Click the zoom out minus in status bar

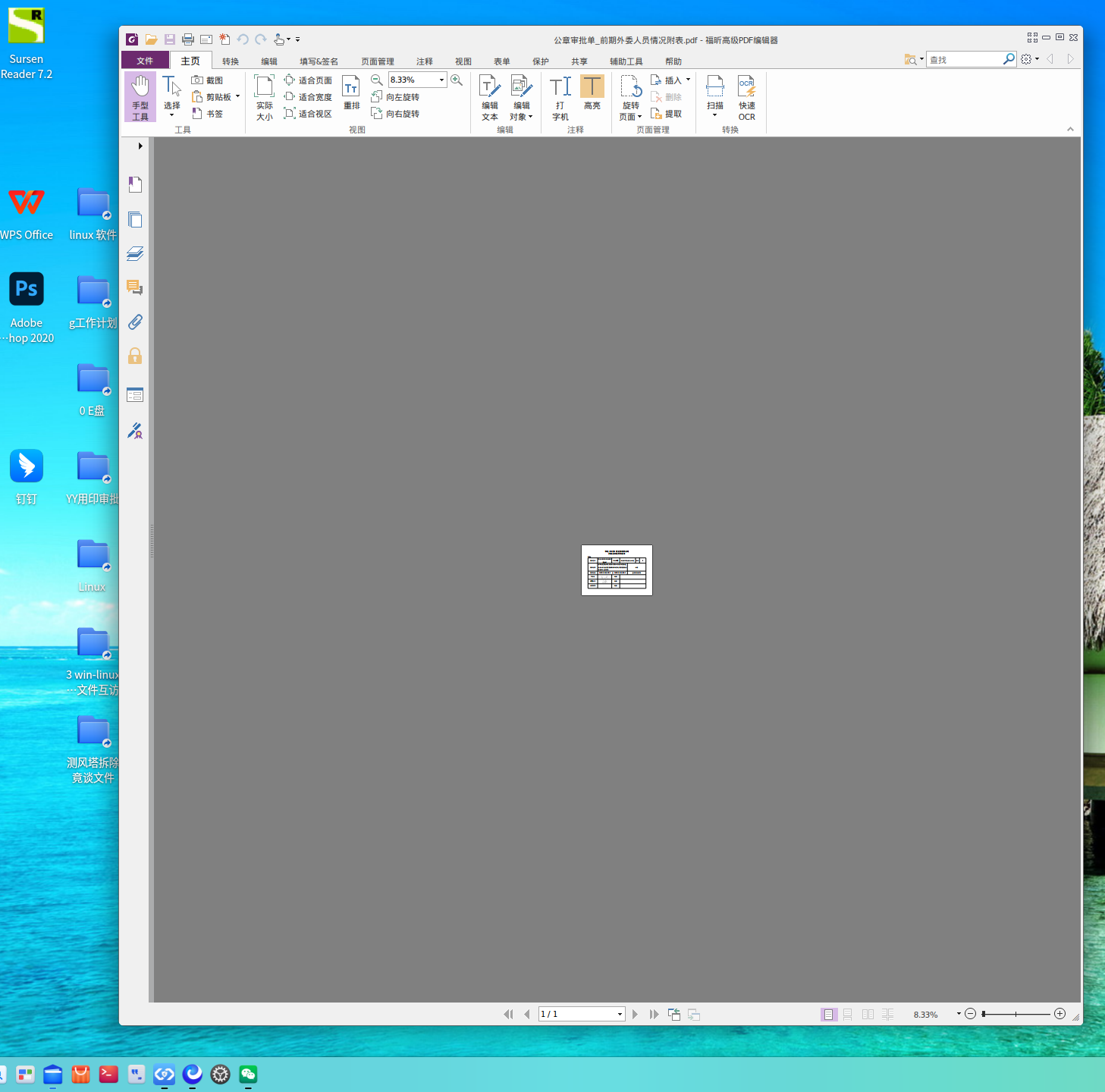click(970, 1014)
